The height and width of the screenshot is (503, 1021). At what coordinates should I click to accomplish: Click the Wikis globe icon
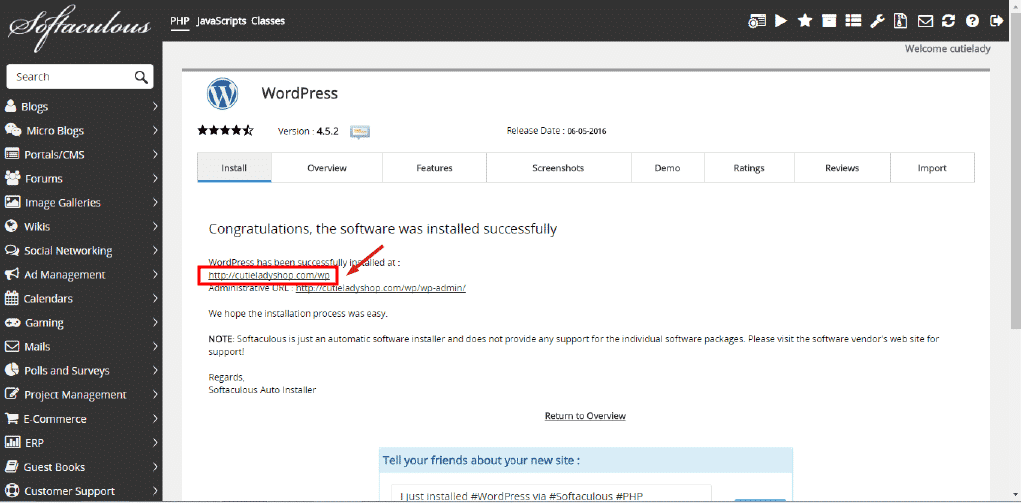pos(10,227)
